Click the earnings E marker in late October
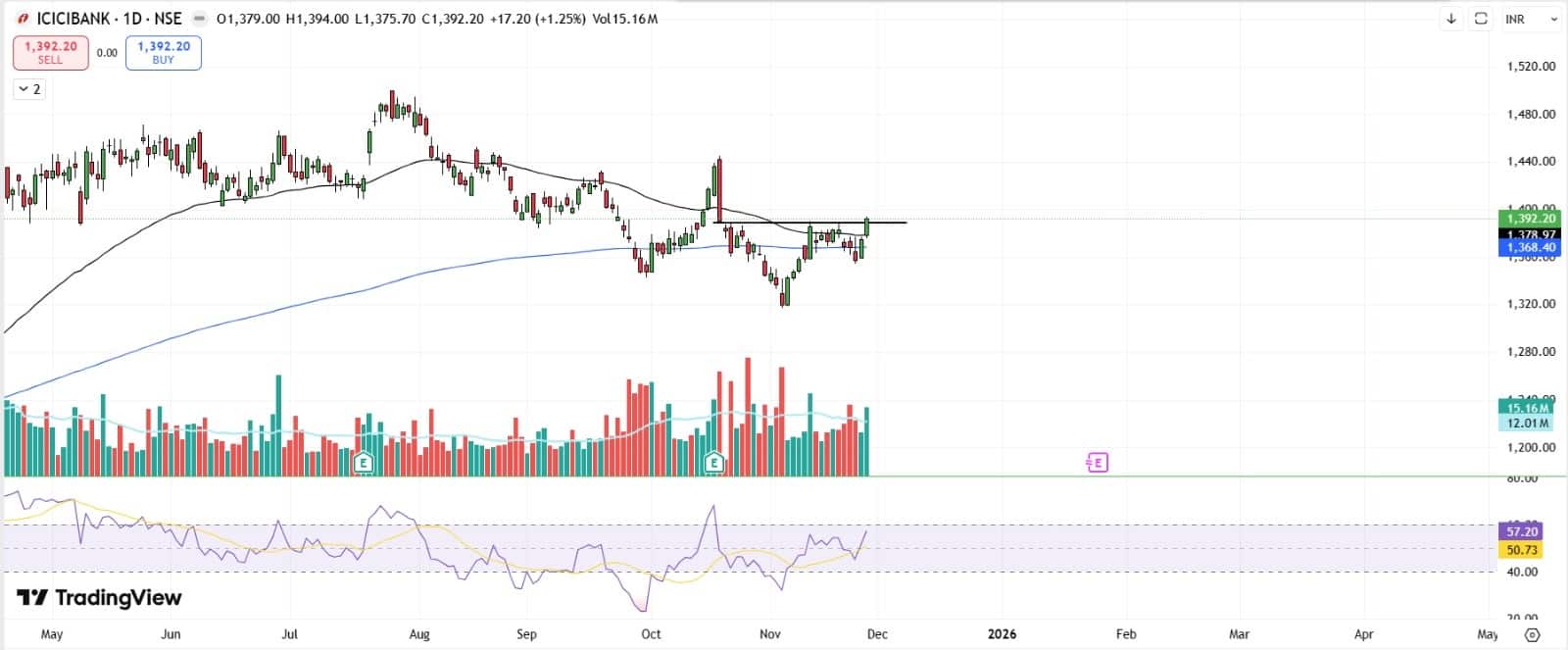 (x=714, y=462)
